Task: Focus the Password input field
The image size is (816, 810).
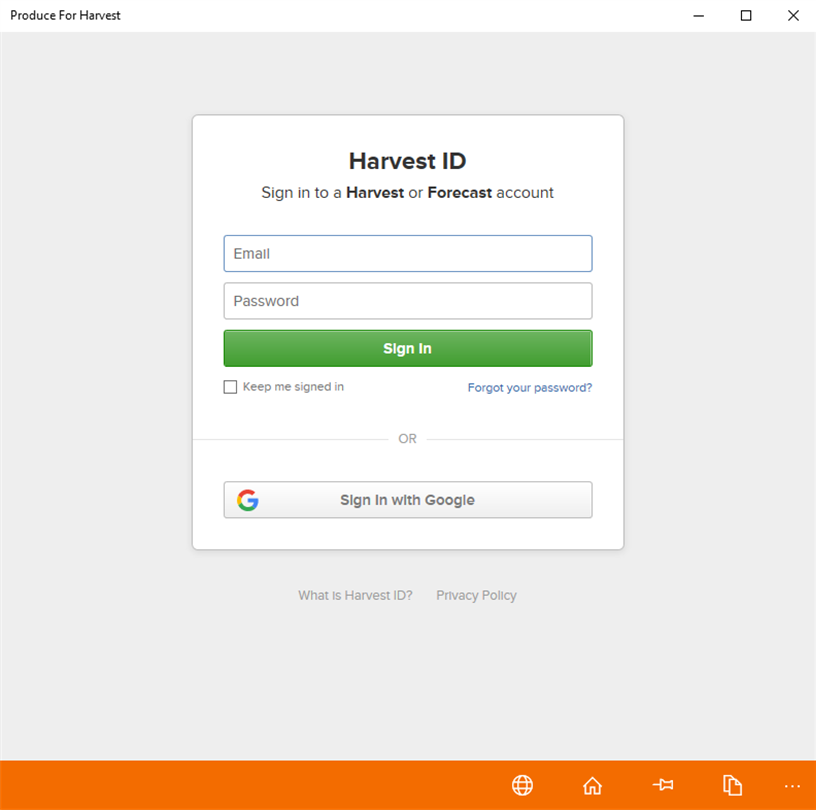Action: 407,301
